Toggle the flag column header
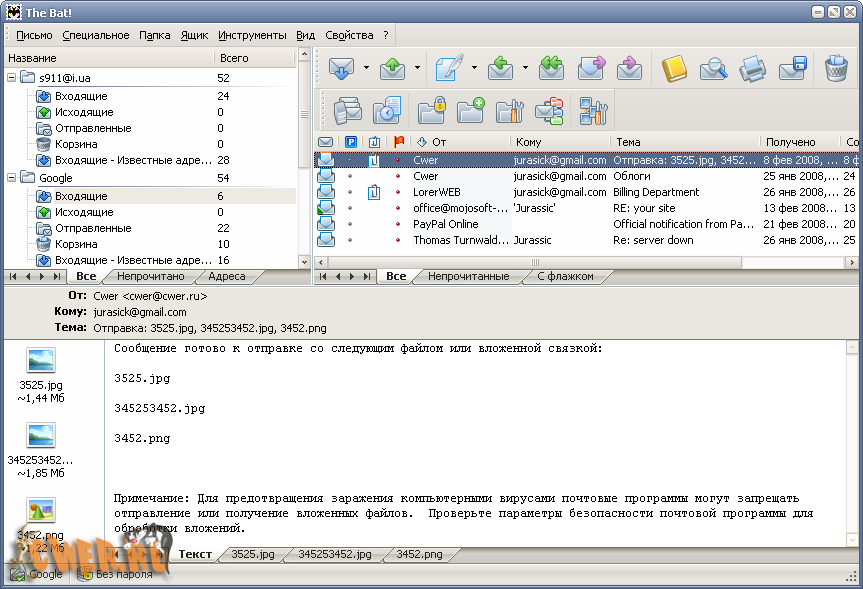 (x=399, y=142)
